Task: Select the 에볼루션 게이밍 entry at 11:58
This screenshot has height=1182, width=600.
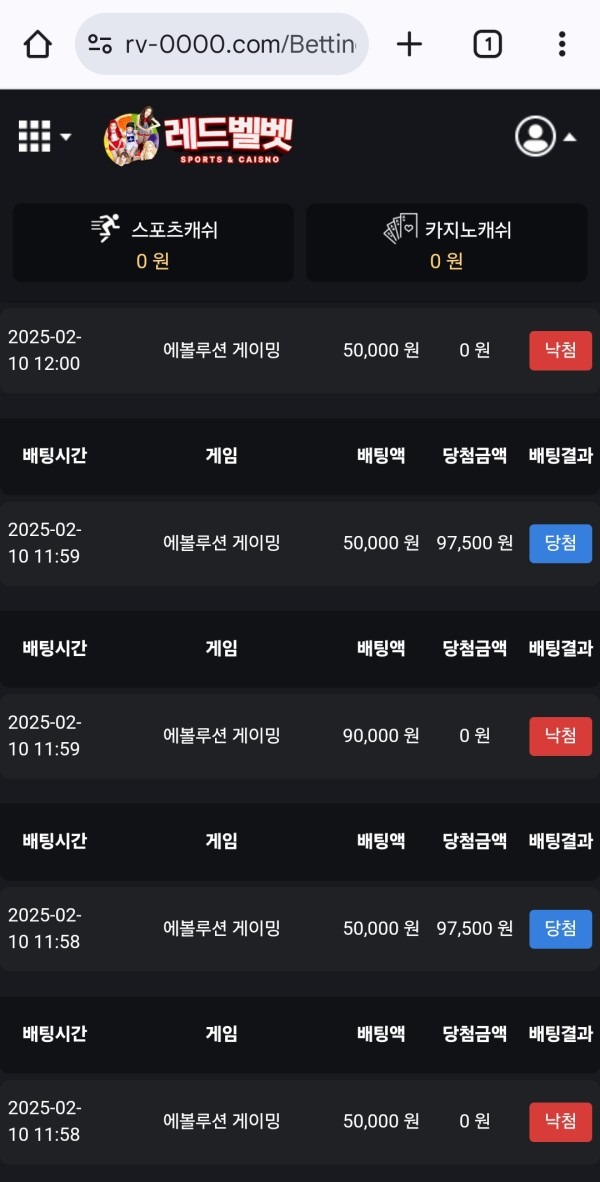Action: click(220, 928)
